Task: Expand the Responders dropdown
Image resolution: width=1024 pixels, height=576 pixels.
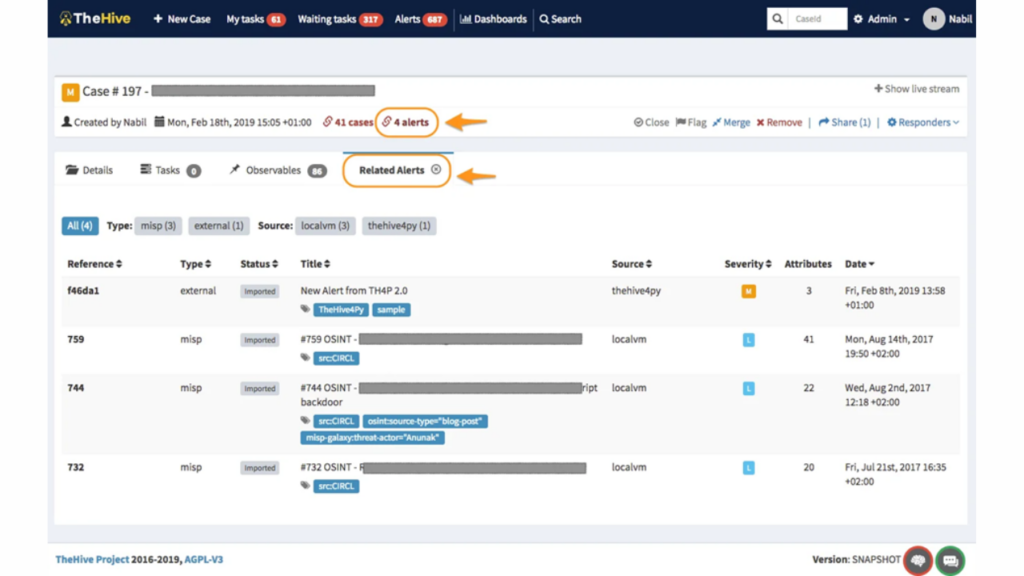Action: [923, 122]
